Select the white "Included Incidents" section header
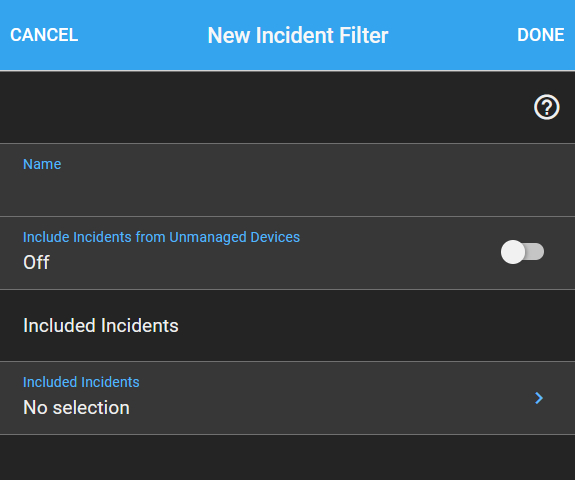 [100, 325]
